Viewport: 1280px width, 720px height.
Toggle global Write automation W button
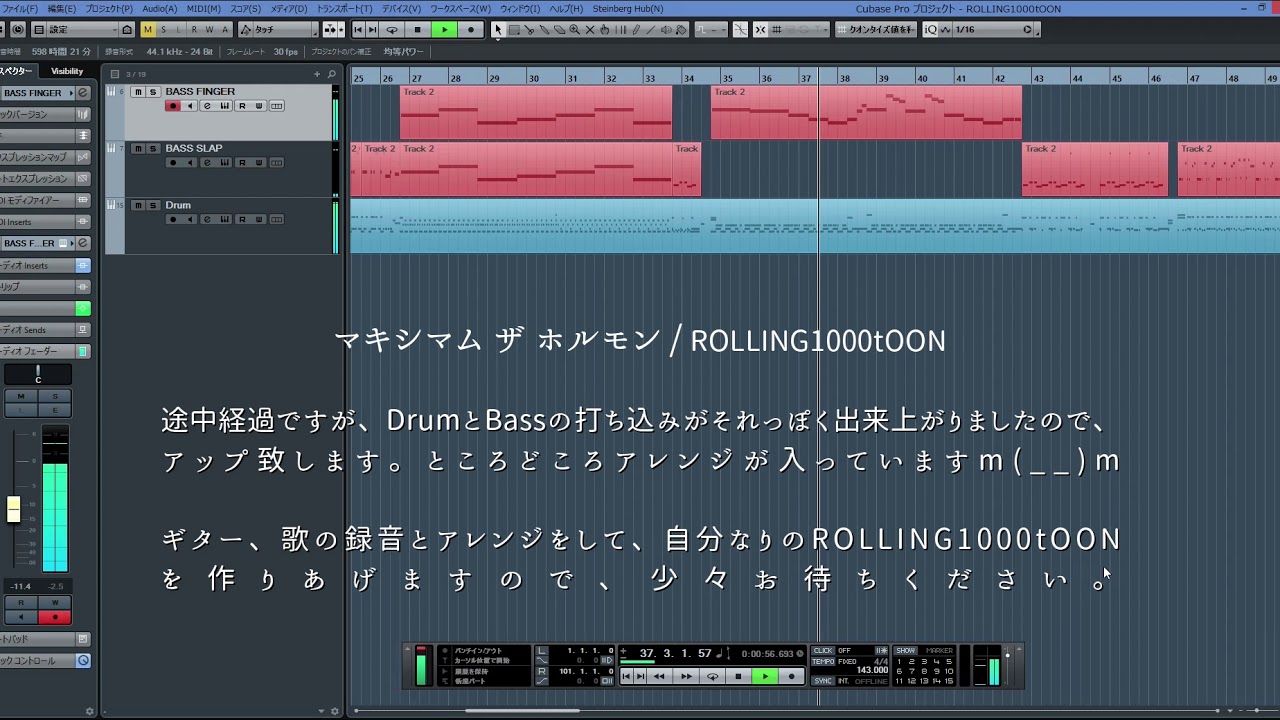tap(209, 30)
